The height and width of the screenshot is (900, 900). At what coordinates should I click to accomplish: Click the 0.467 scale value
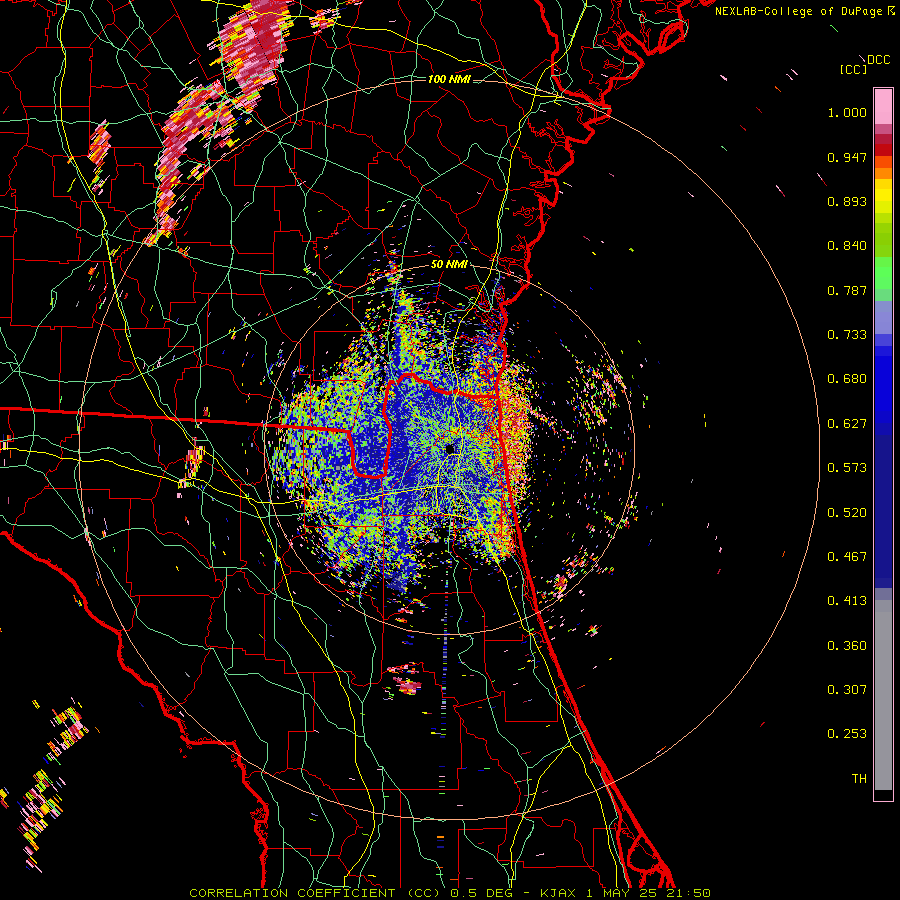[847, 557]
